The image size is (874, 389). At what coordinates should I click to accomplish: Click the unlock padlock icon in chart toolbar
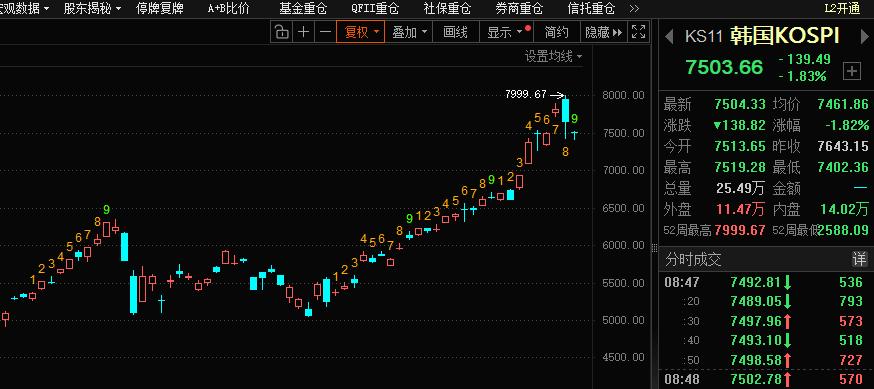(x=282, y=32)
